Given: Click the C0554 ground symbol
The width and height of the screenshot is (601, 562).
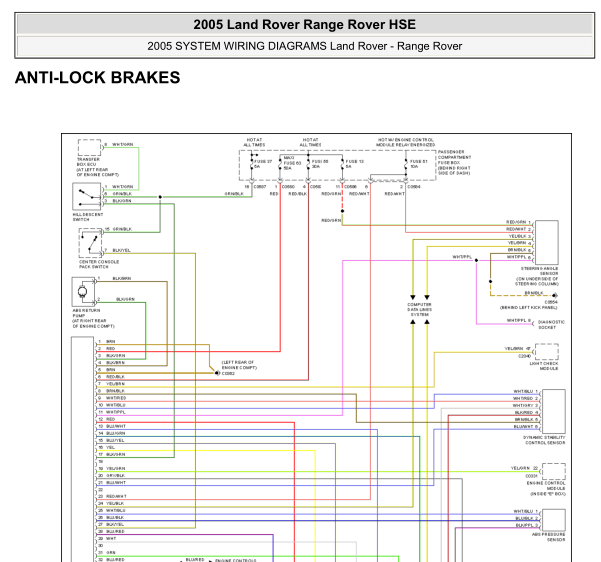Looking at the screenshot, I should click(555, 295).
